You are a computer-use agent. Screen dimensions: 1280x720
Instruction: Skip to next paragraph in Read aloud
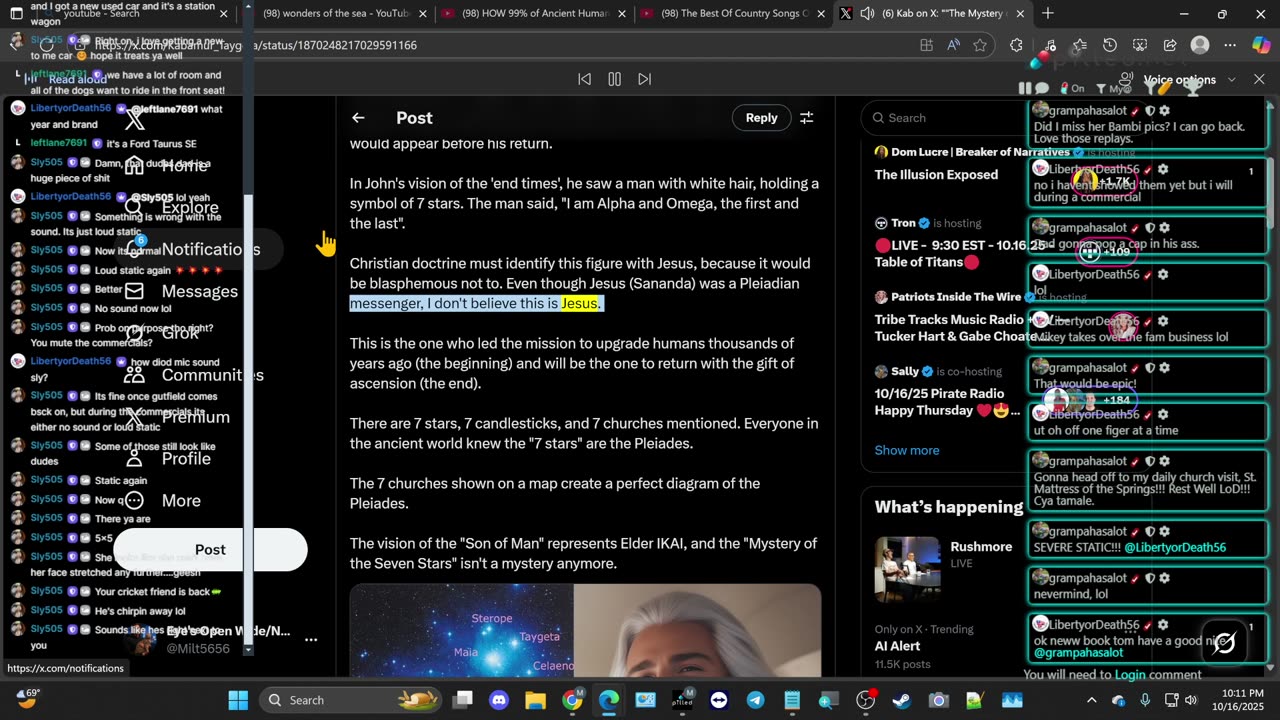click(645, 79)
